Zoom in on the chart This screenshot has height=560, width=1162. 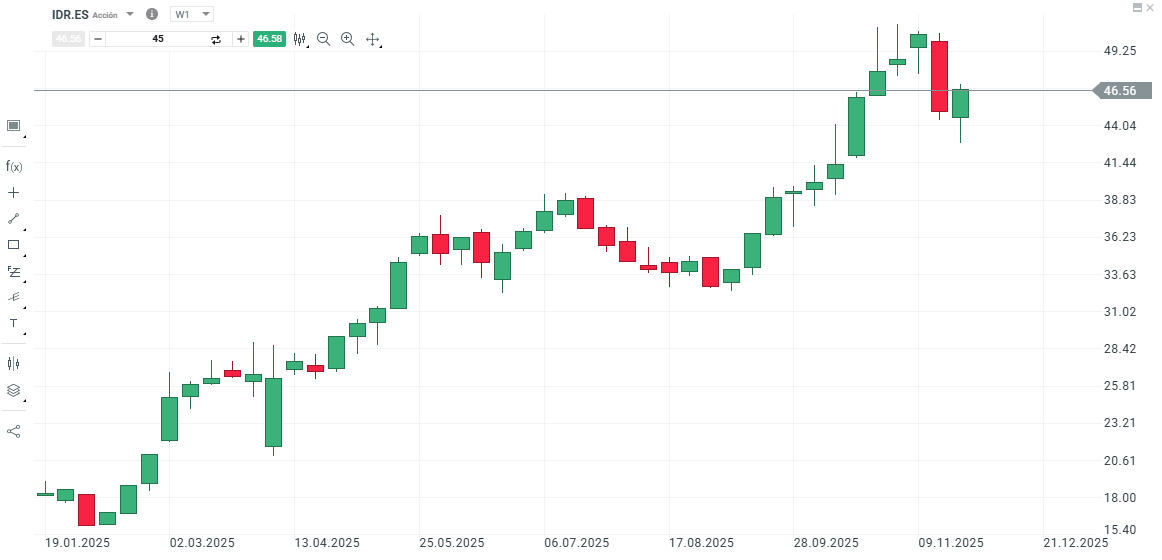click(x=347, y=39)
